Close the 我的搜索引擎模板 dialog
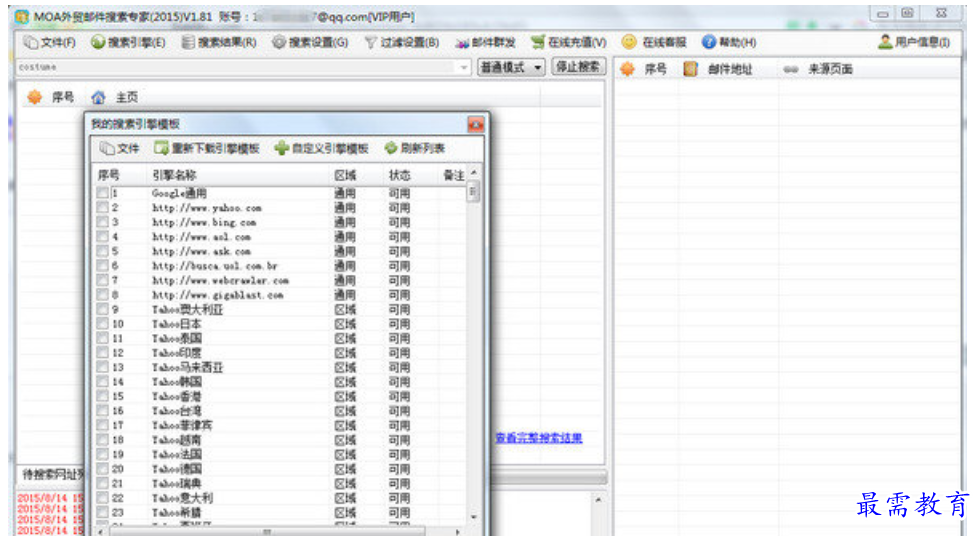 point(476,125)
